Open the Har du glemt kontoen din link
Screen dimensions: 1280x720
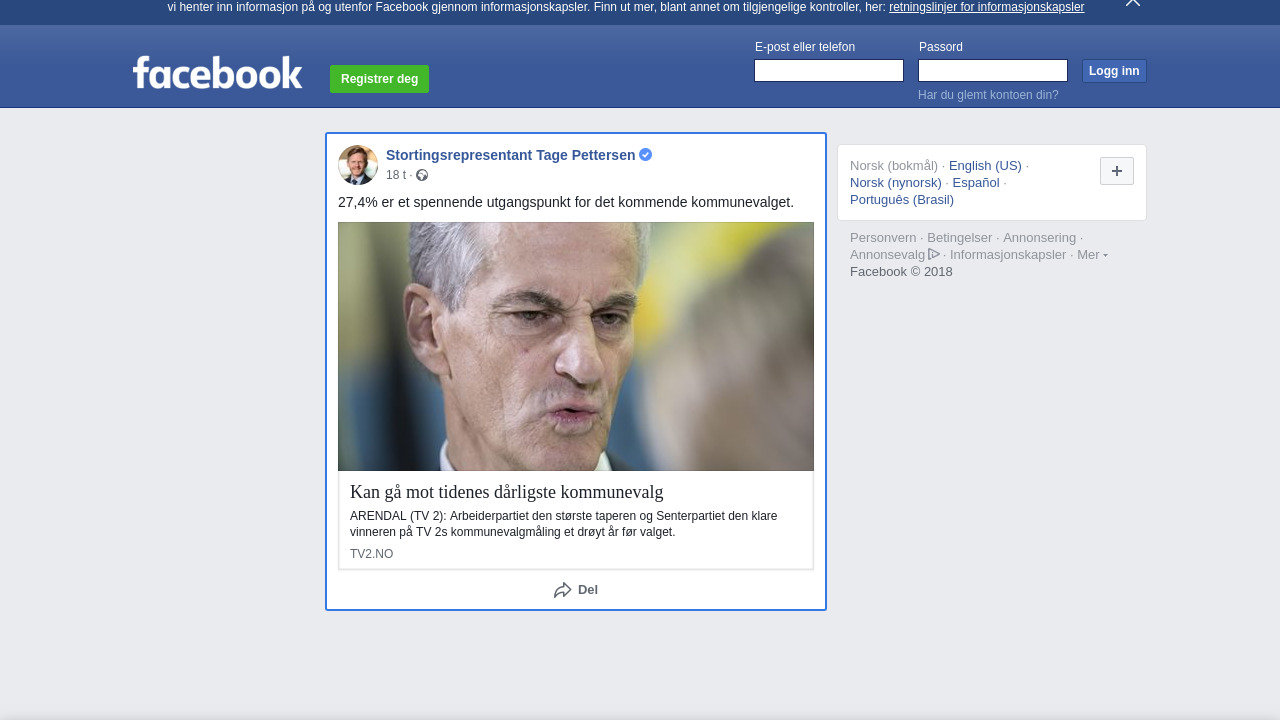click(988, 95)
